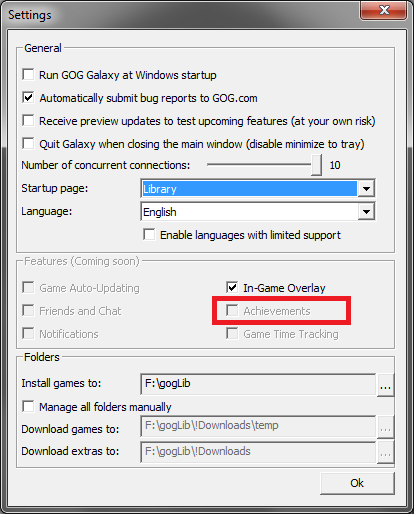The image size is (416, 517).
Task: Check Manage all folders manually
Action: coord(28,407)
